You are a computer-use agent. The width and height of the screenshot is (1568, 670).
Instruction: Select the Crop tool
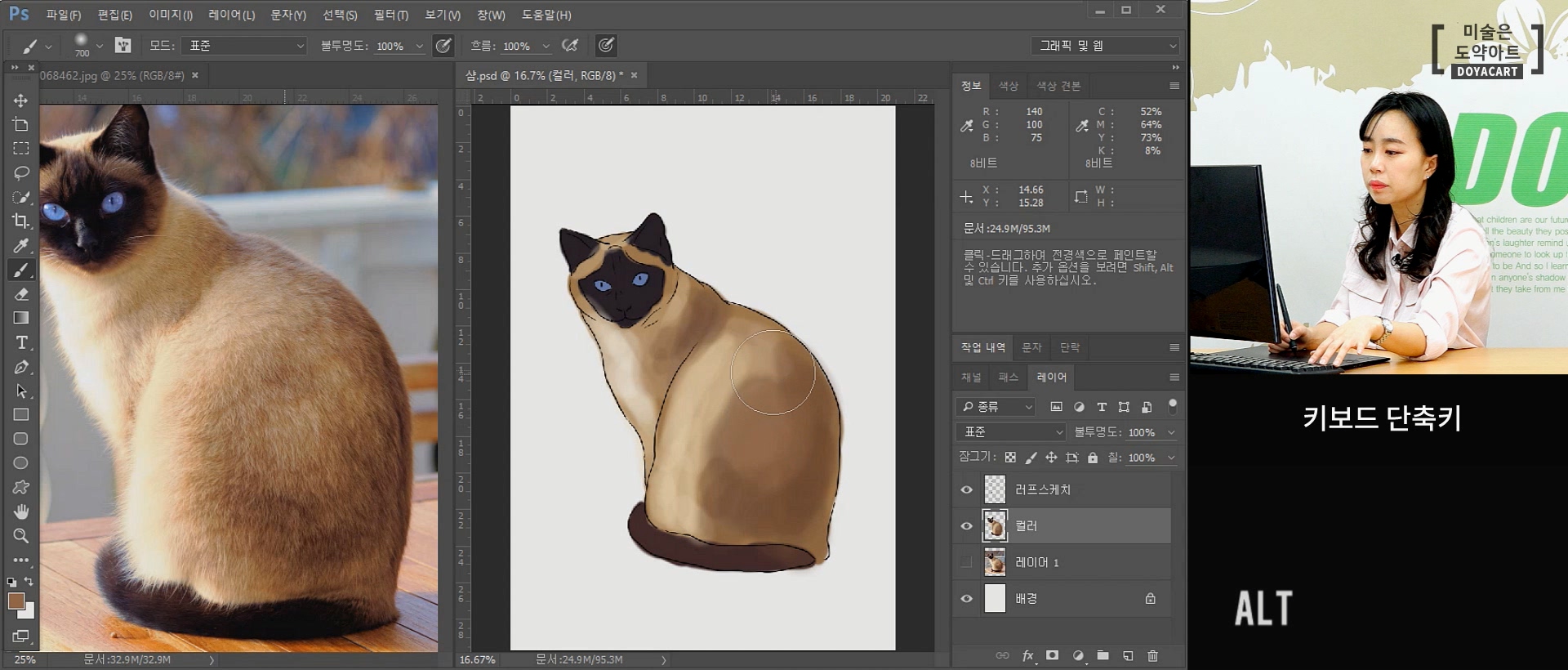[x=21, y=221]
